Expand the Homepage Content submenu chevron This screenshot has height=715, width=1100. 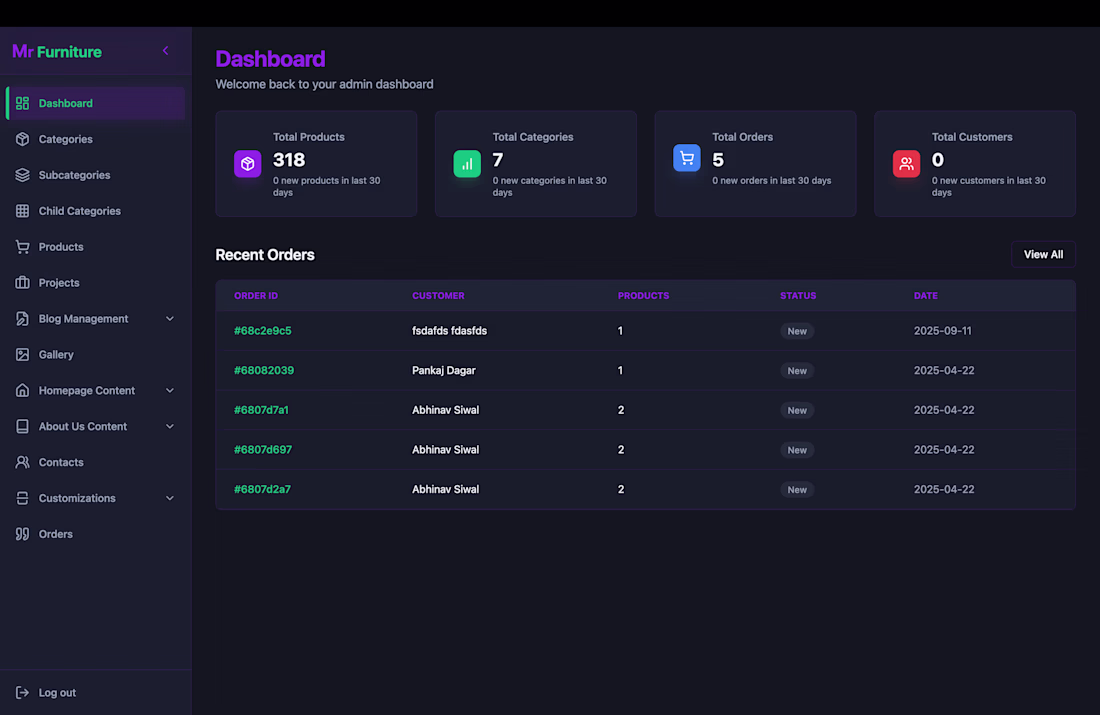170,390
